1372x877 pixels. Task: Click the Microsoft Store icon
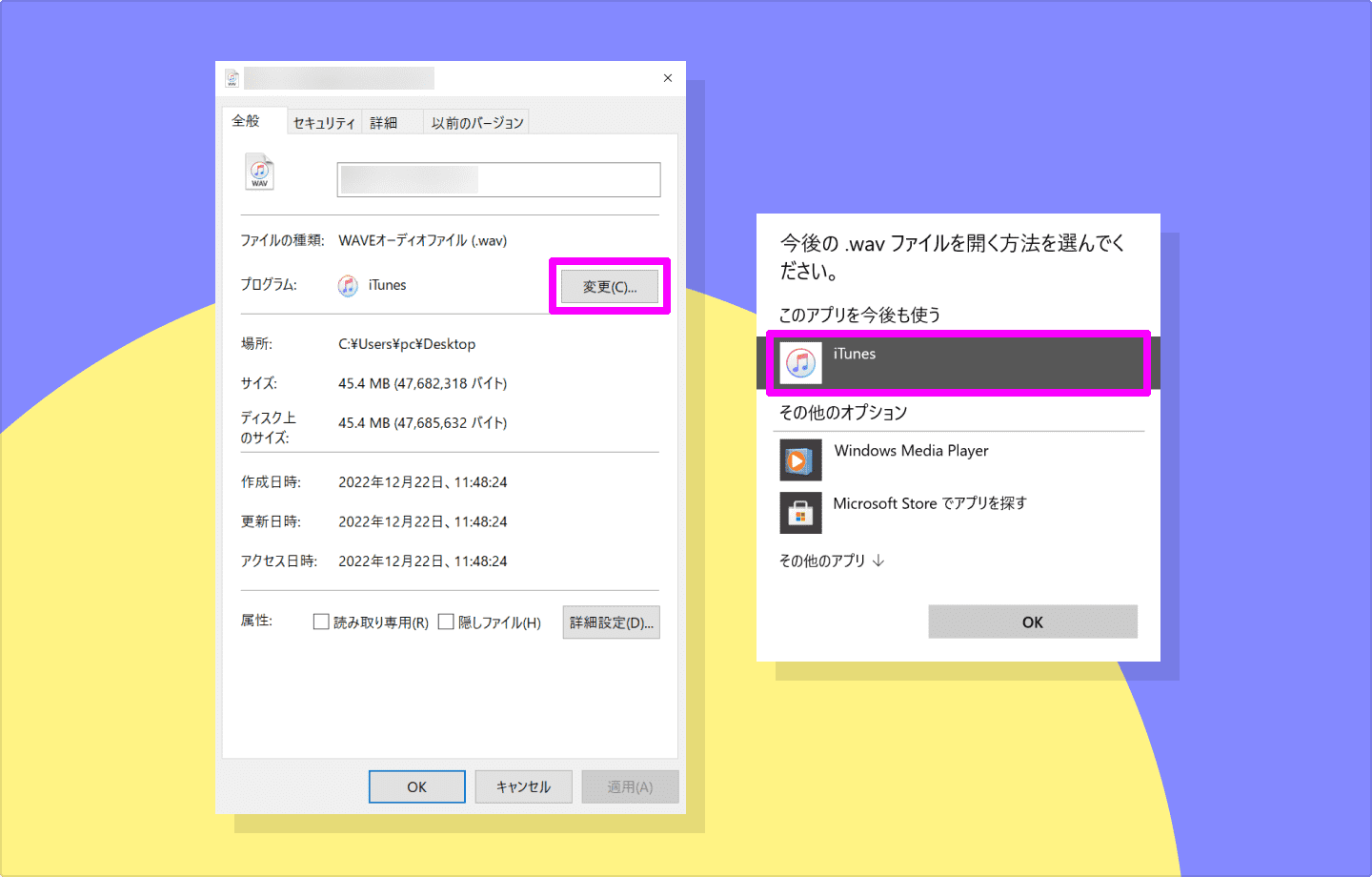click(800, 513)
